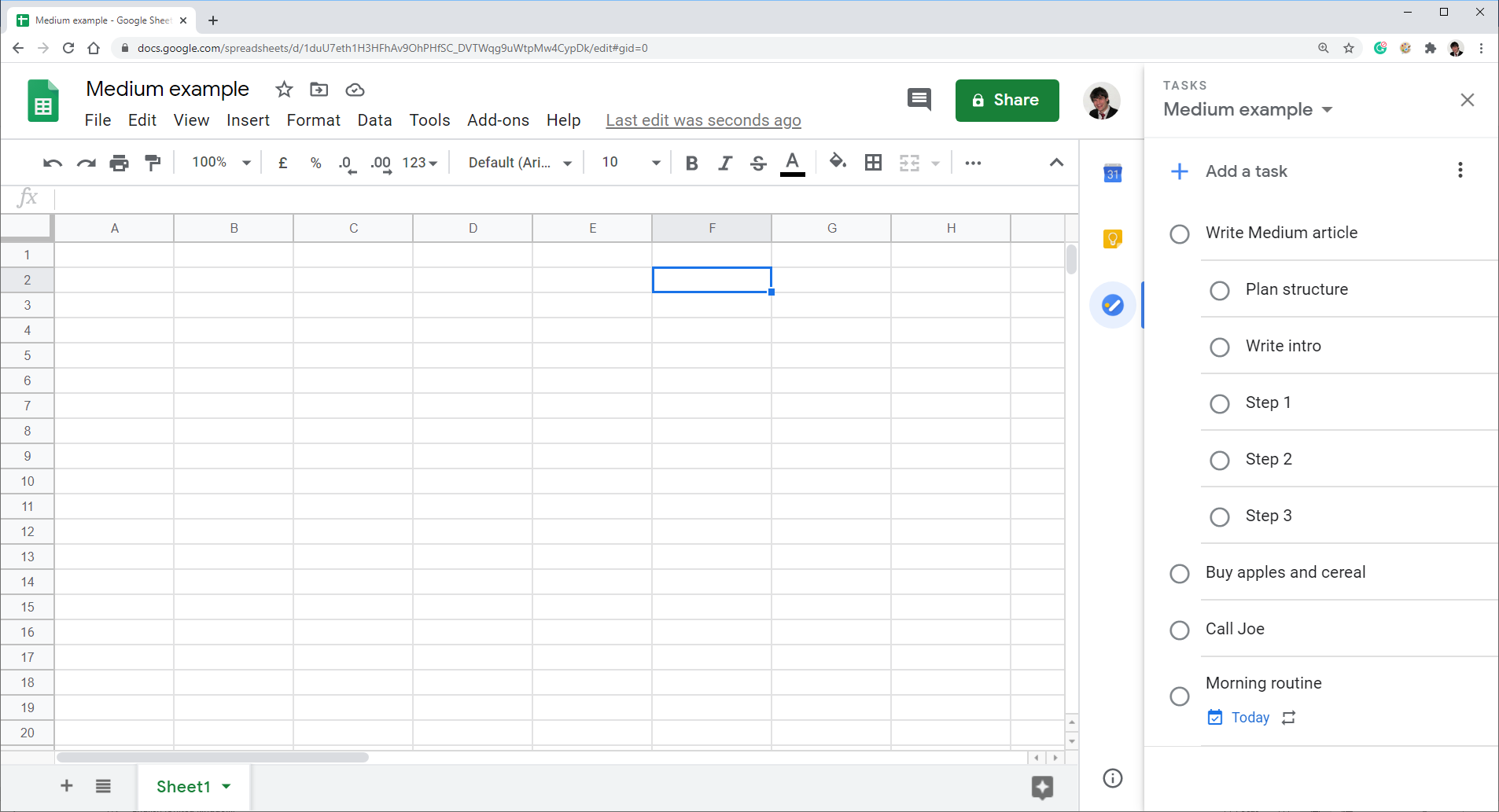Open Google Calendar in side panel

pyautogui.click(x=1112, y=174)
